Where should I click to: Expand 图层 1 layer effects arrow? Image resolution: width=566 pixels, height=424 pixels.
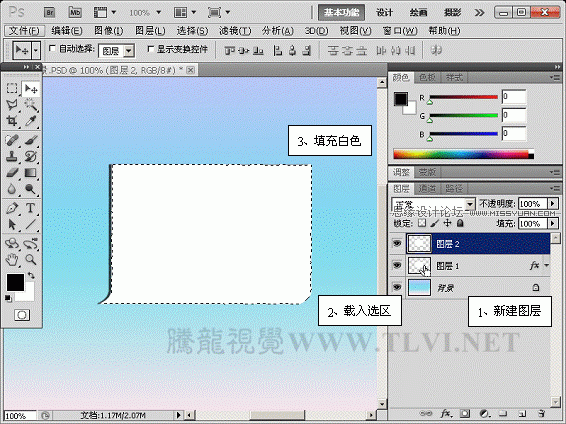tap(546, 265)
